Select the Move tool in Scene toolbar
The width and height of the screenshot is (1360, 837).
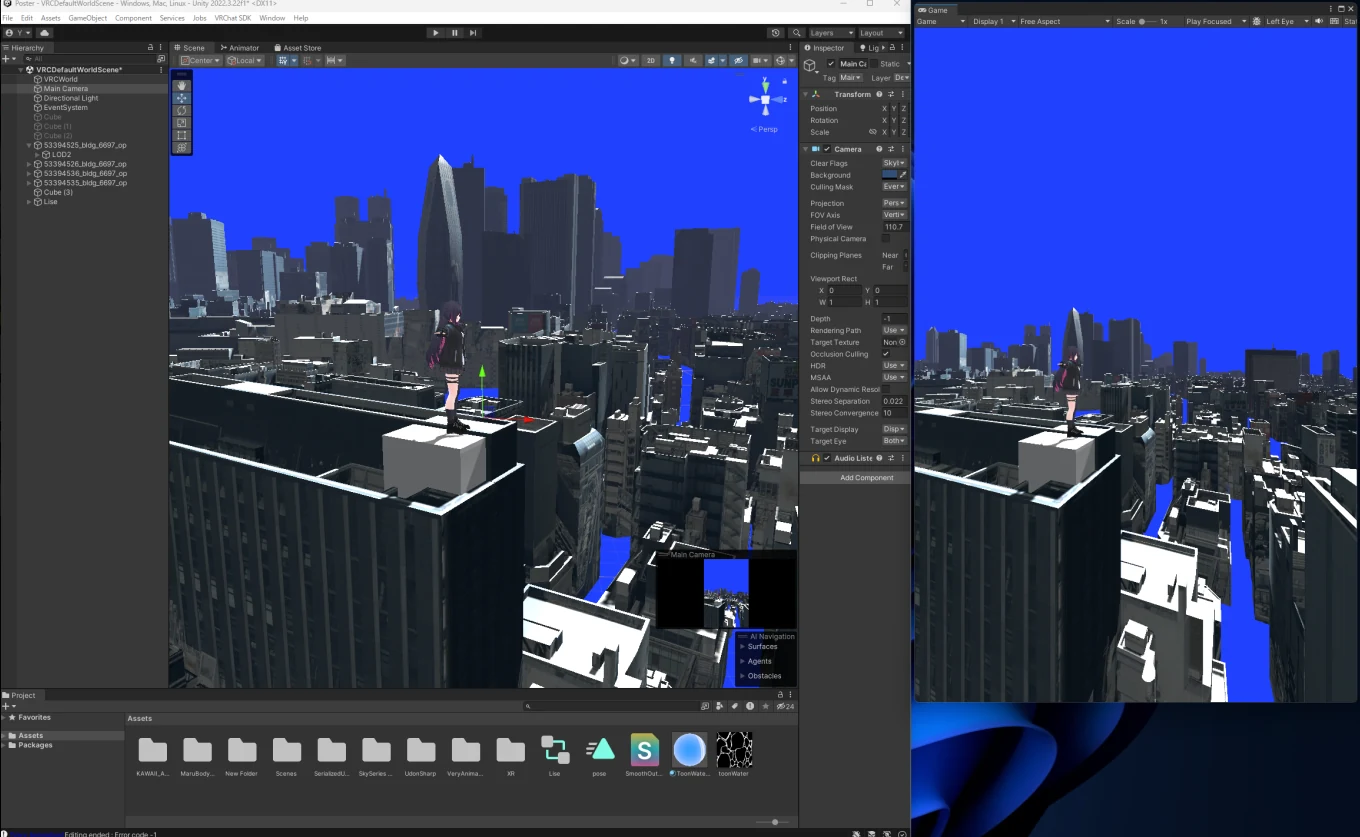(181, 98)
